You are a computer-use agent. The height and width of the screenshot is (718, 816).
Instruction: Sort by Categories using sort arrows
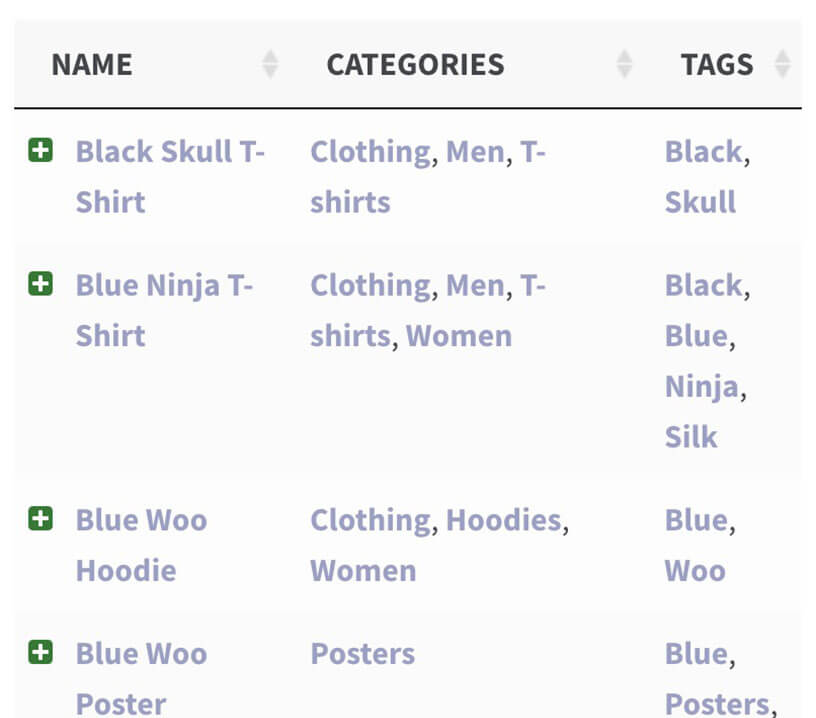tap(624, 65)
